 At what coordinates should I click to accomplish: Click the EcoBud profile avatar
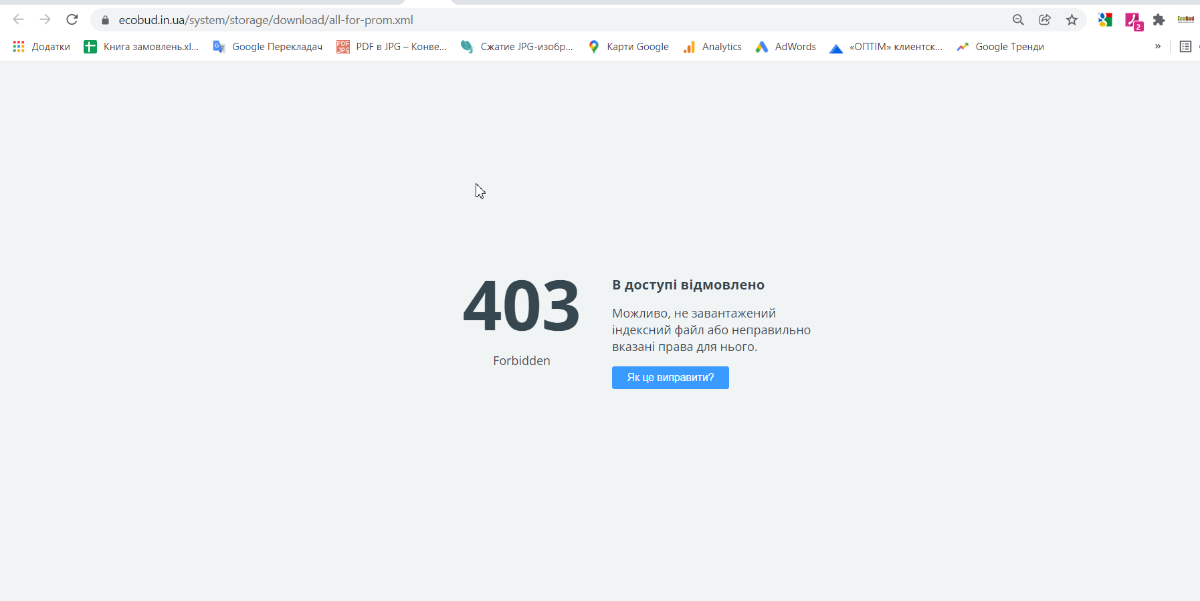click(1186, 19)
